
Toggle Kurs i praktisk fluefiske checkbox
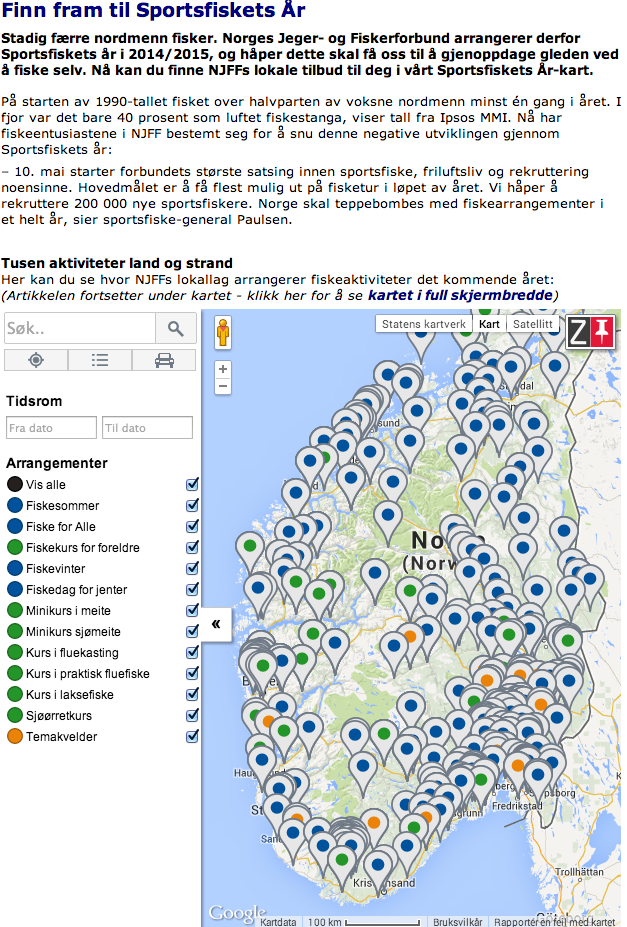click(192, 673)
